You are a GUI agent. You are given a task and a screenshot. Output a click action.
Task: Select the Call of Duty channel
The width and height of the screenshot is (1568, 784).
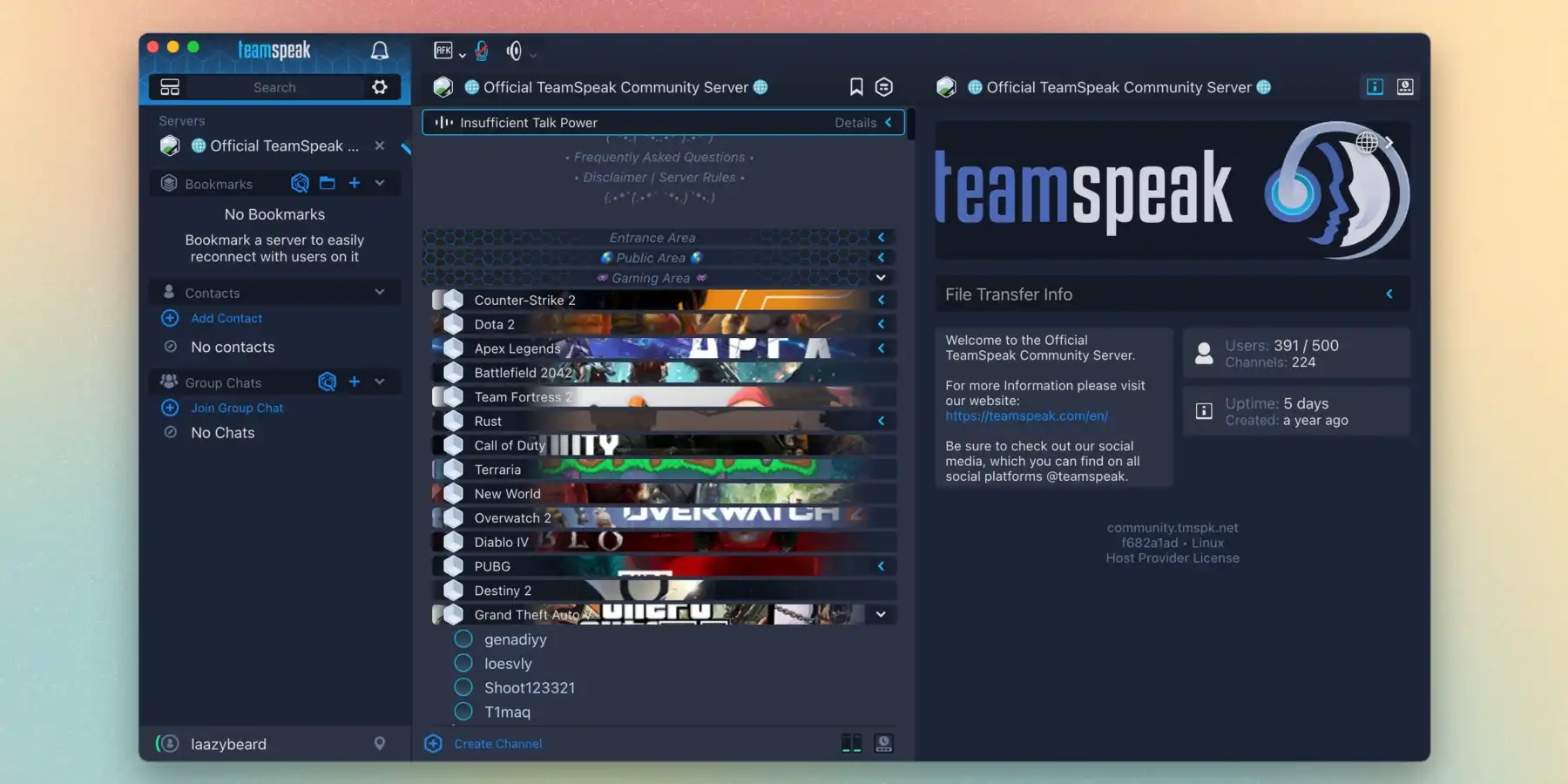coord(664,445)
